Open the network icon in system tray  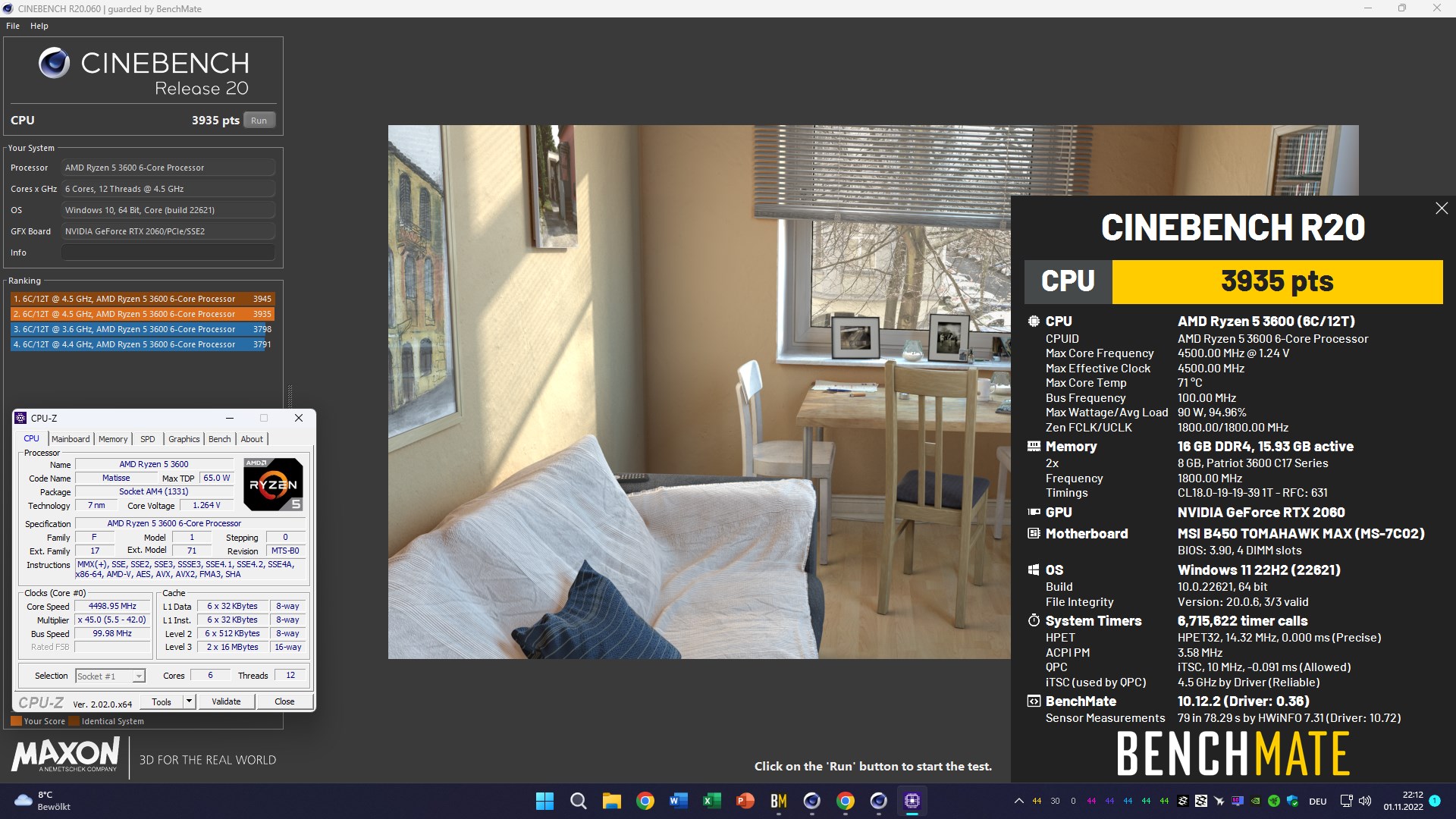pyautogui.click(x=1346, y=801)
